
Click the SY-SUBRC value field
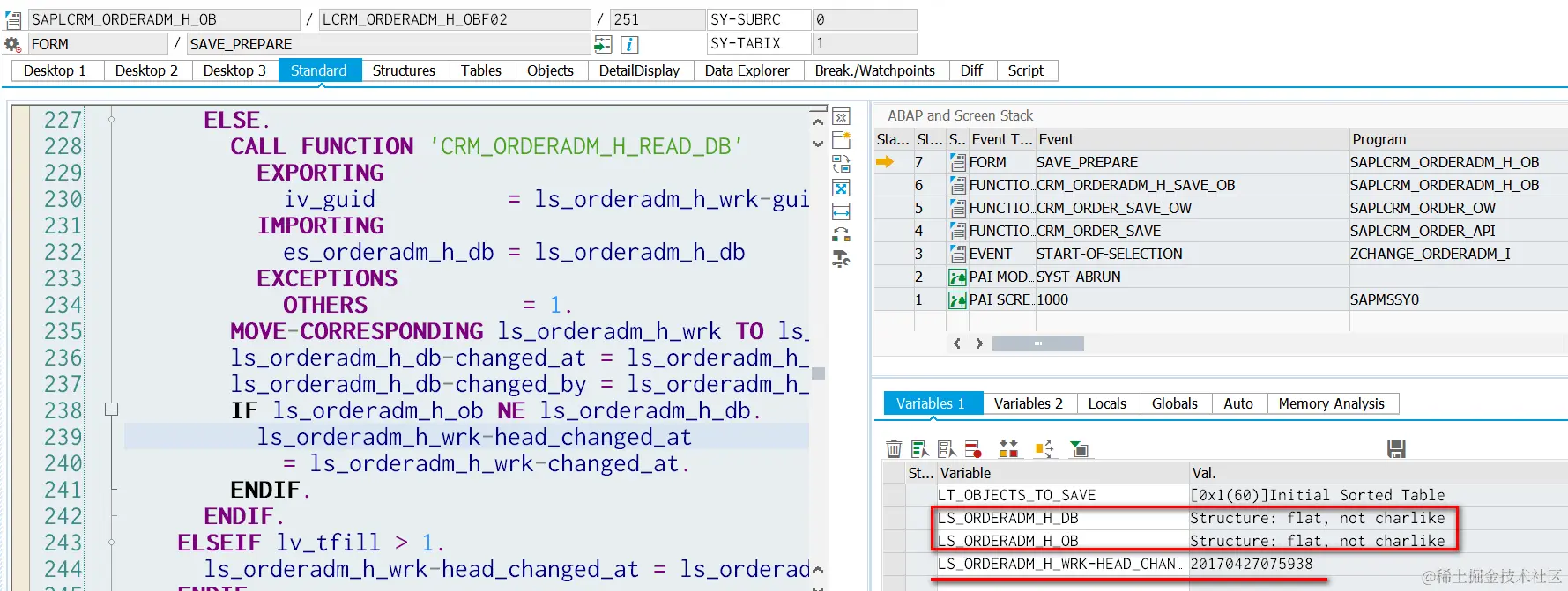pyautogui.click(x=865, y=19)
